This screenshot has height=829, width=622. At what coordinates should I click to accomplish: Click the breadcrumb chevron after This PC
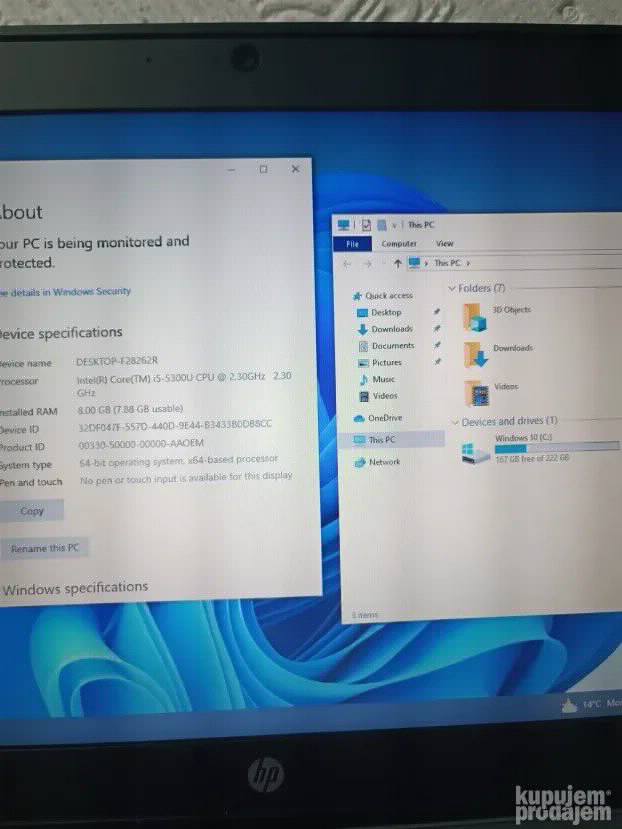tap(469, 263)
